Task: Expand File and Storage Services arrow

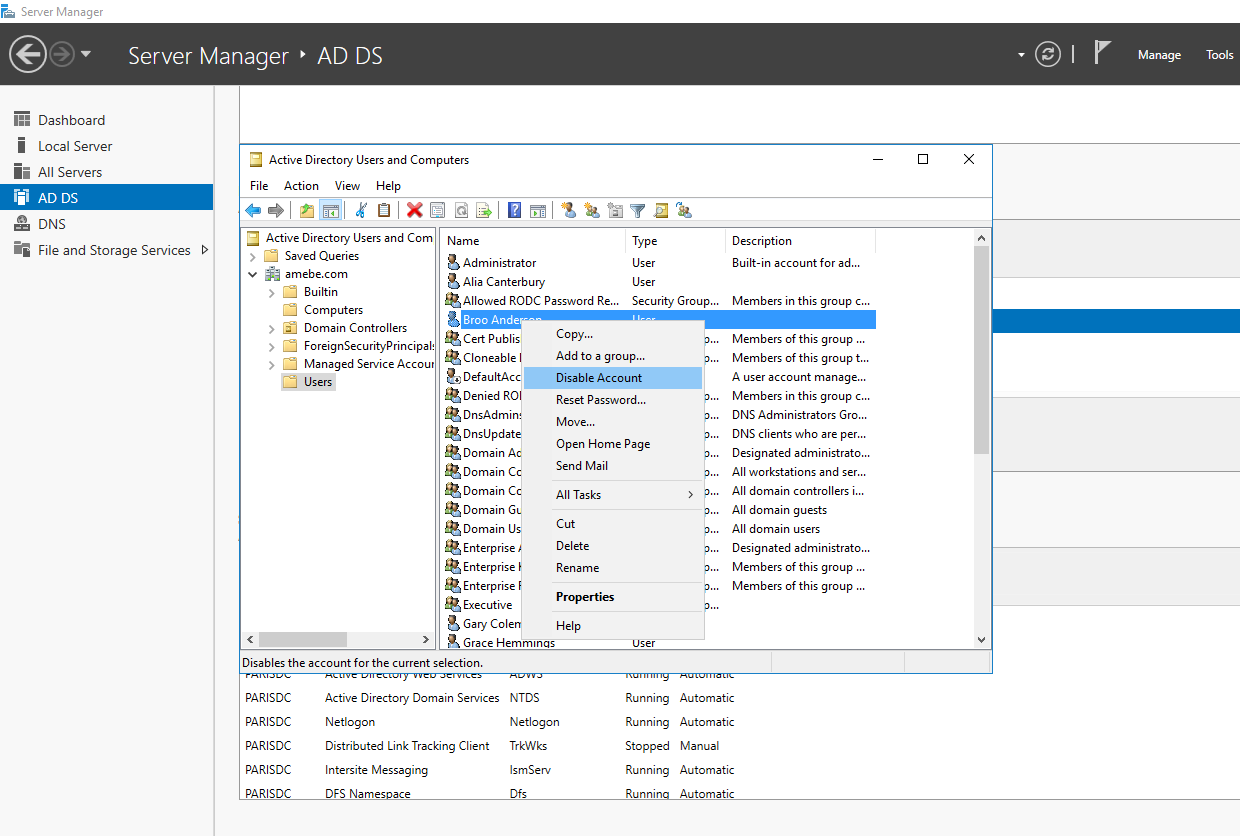Action: click(x=205, y=250)
